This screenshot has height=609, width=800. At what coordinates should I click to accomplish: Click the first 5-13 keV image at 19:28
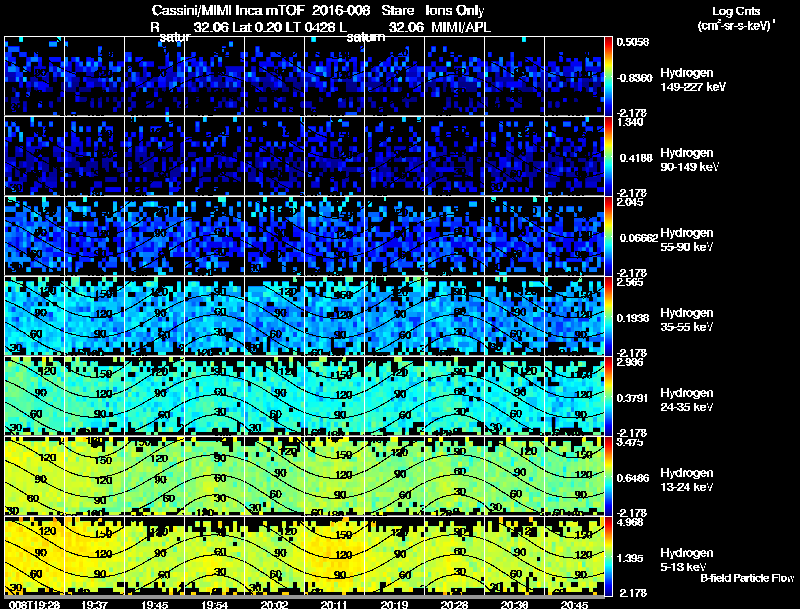click(34, 556)
